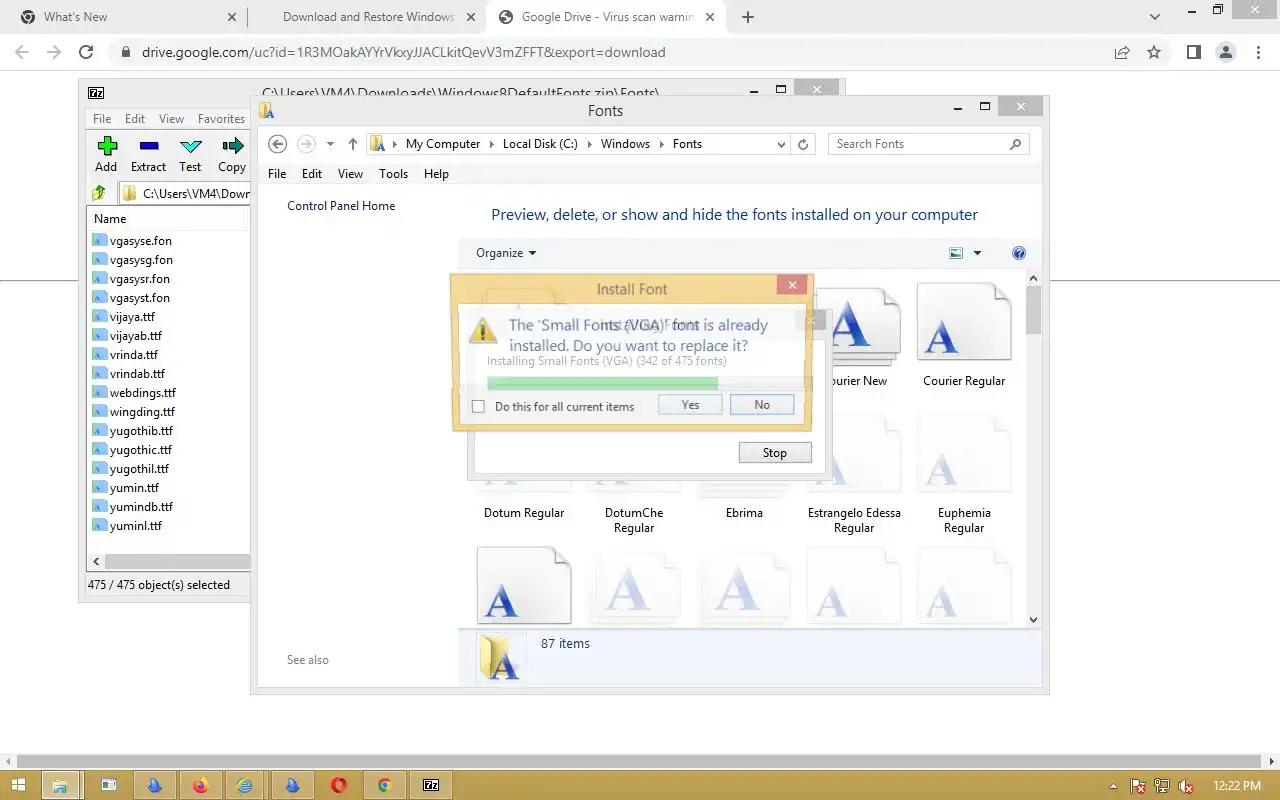Reload the Chrome page
This screenshot has width=1280, height=800.
point(86,52)
